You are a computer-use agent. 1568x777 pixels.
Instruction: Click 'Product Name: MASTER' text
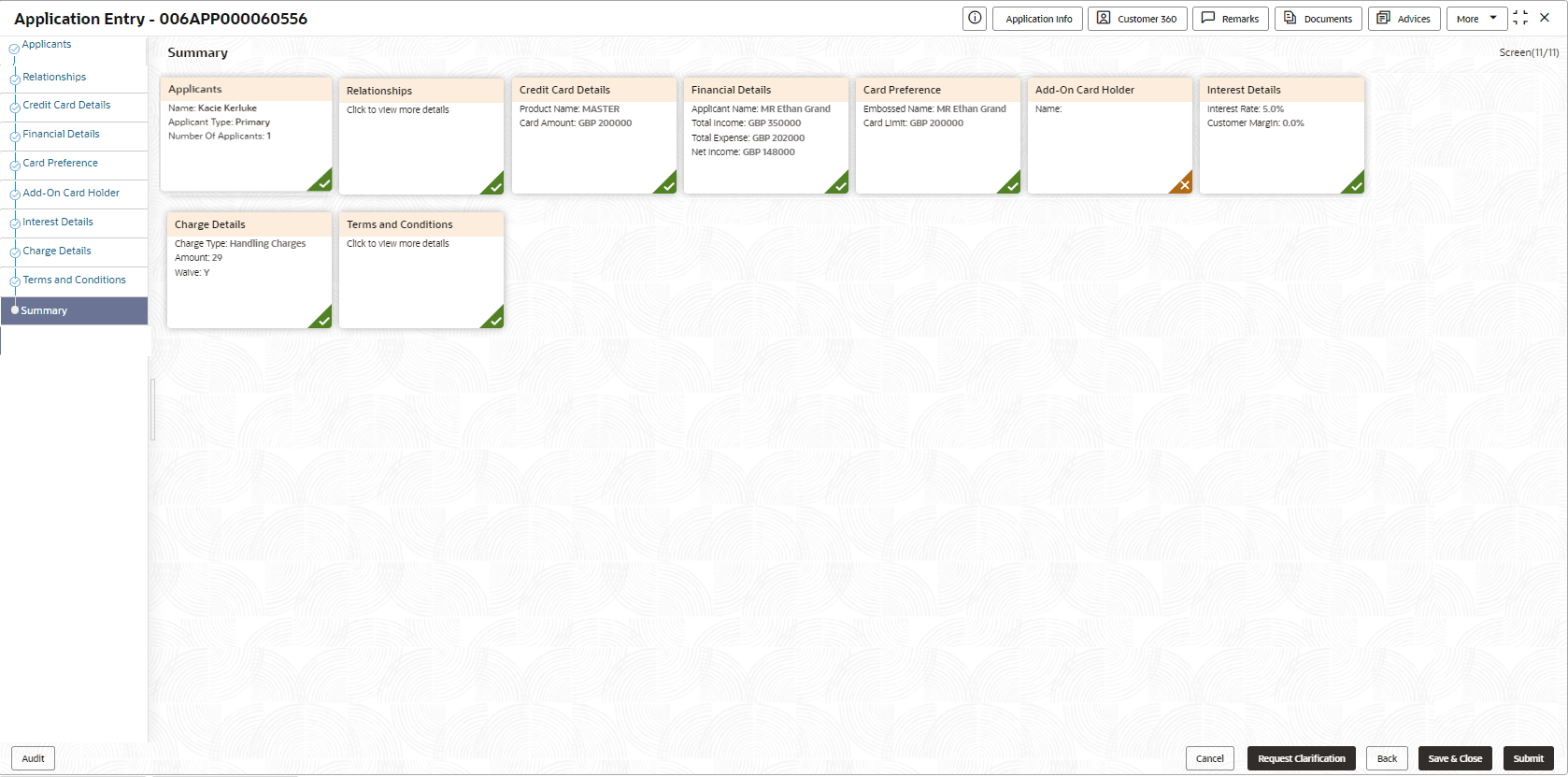point(569,108)
